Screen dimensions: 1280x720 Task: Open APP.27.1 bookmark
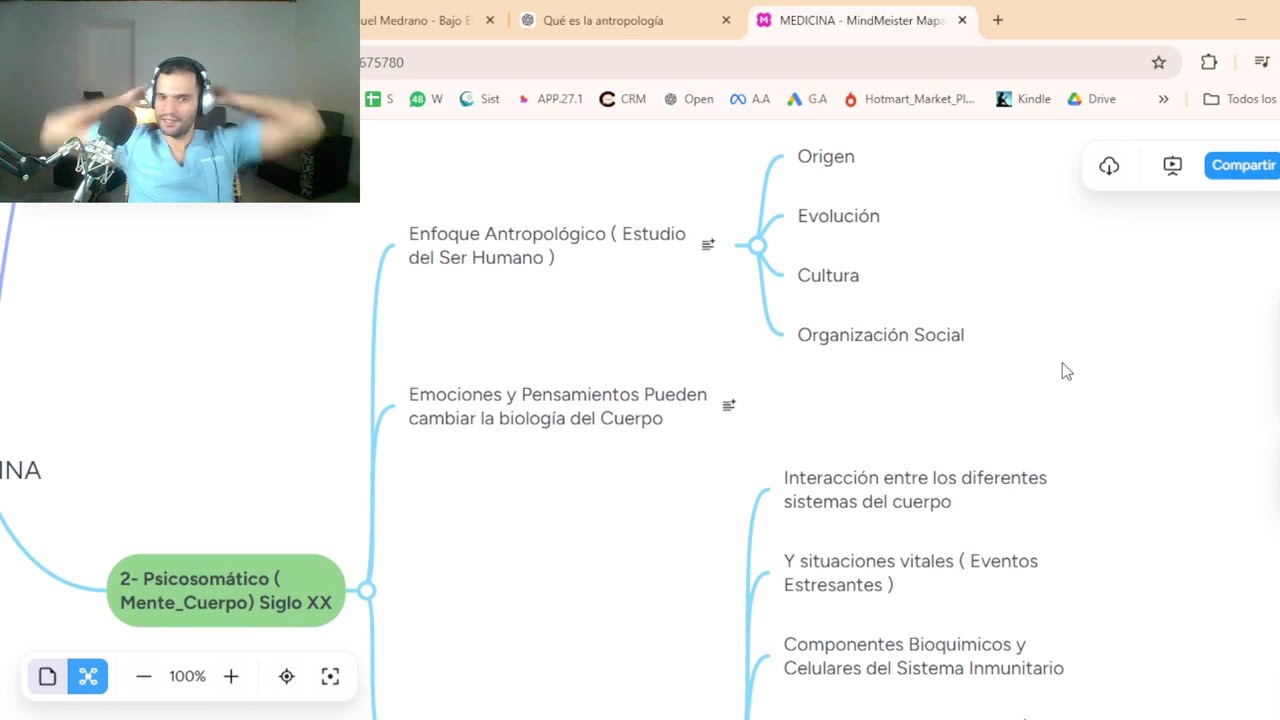[x=550, y=99]
